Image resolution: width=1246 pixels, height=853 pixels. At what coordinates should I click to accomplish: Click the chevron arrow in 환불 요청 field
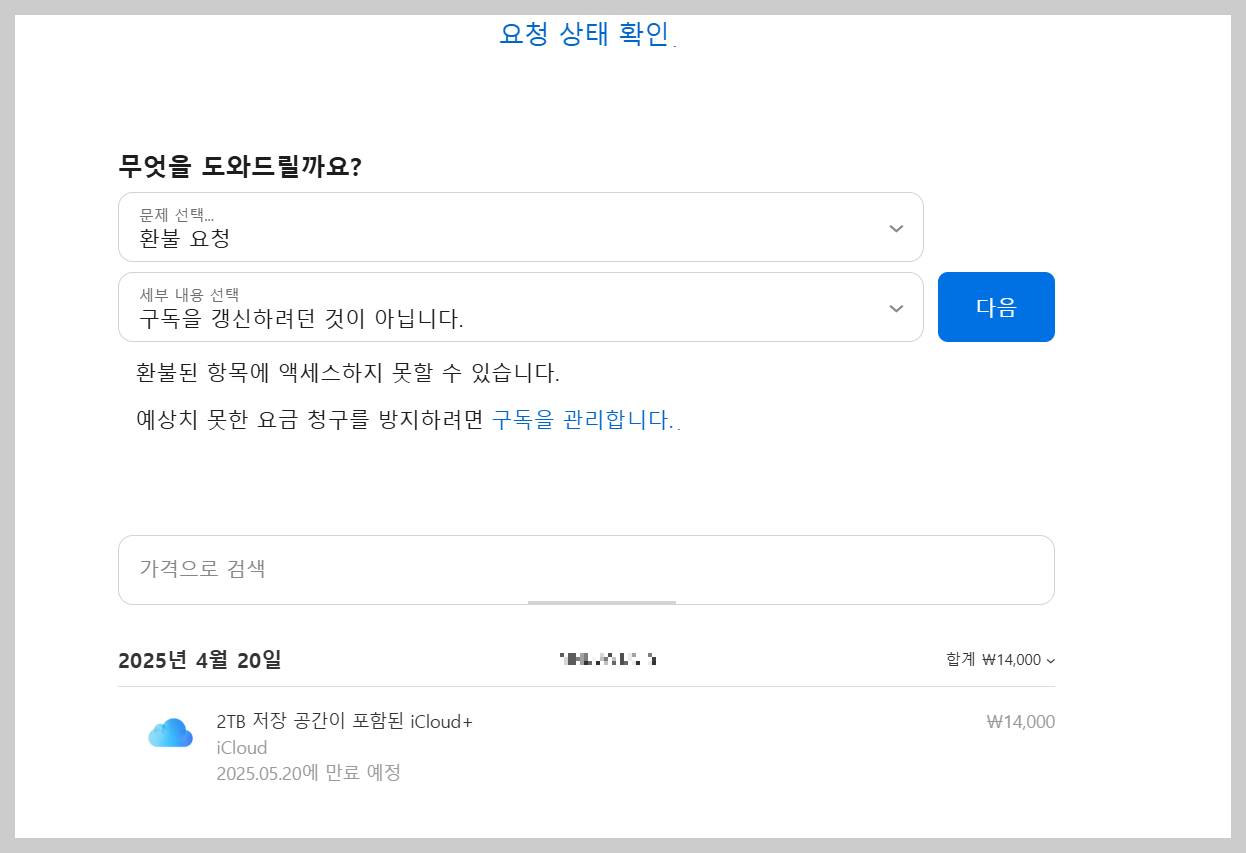(896, 228)
